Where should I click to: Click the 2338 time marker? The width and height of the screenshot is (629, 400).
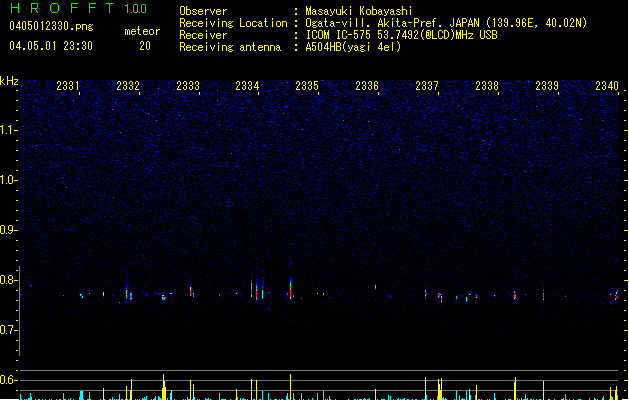(x=487, y=86)
